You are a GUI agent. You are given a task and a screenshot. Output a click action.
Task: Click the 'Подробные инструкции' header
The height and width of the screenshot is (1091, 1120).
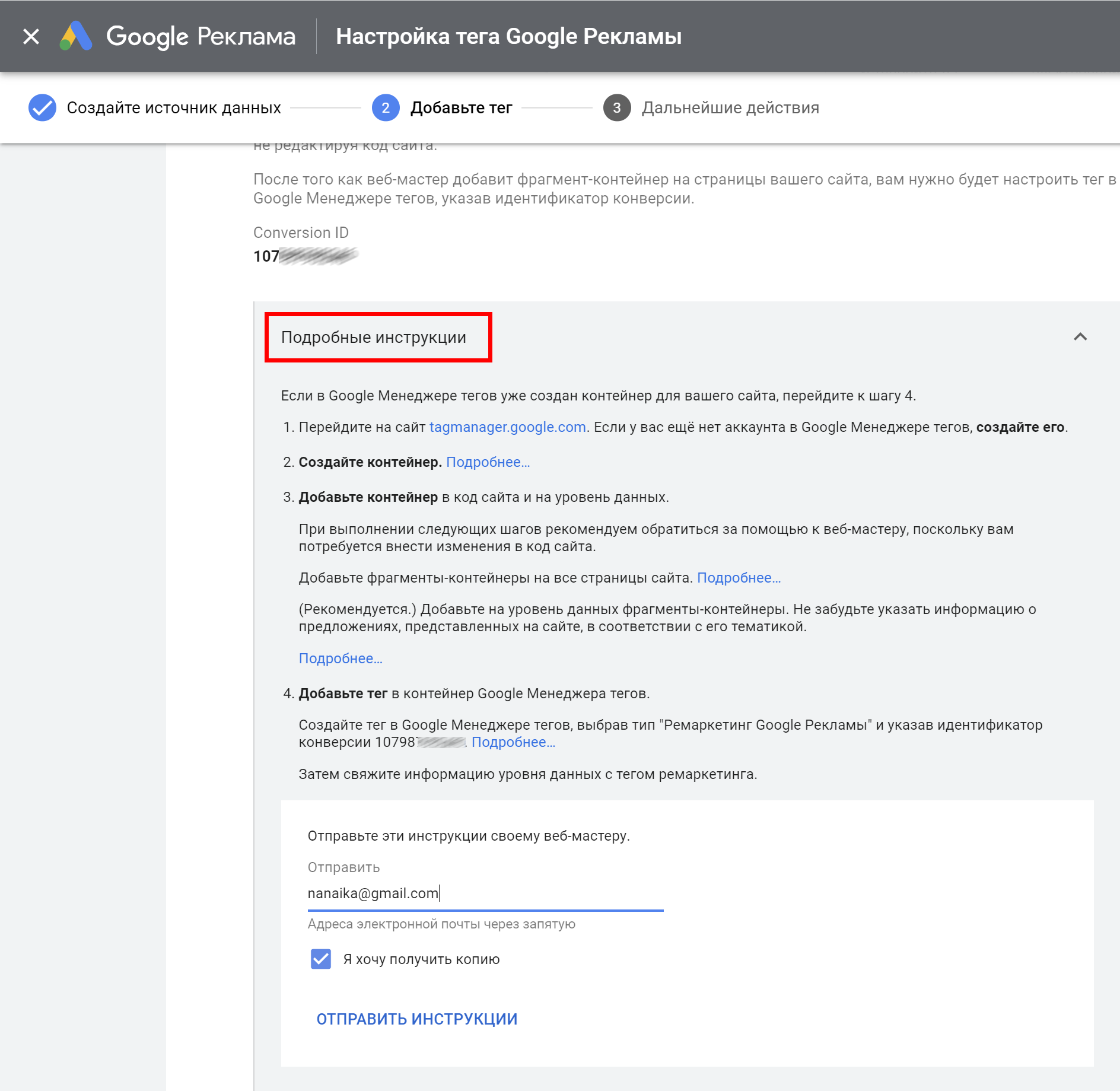click(374, 337)
